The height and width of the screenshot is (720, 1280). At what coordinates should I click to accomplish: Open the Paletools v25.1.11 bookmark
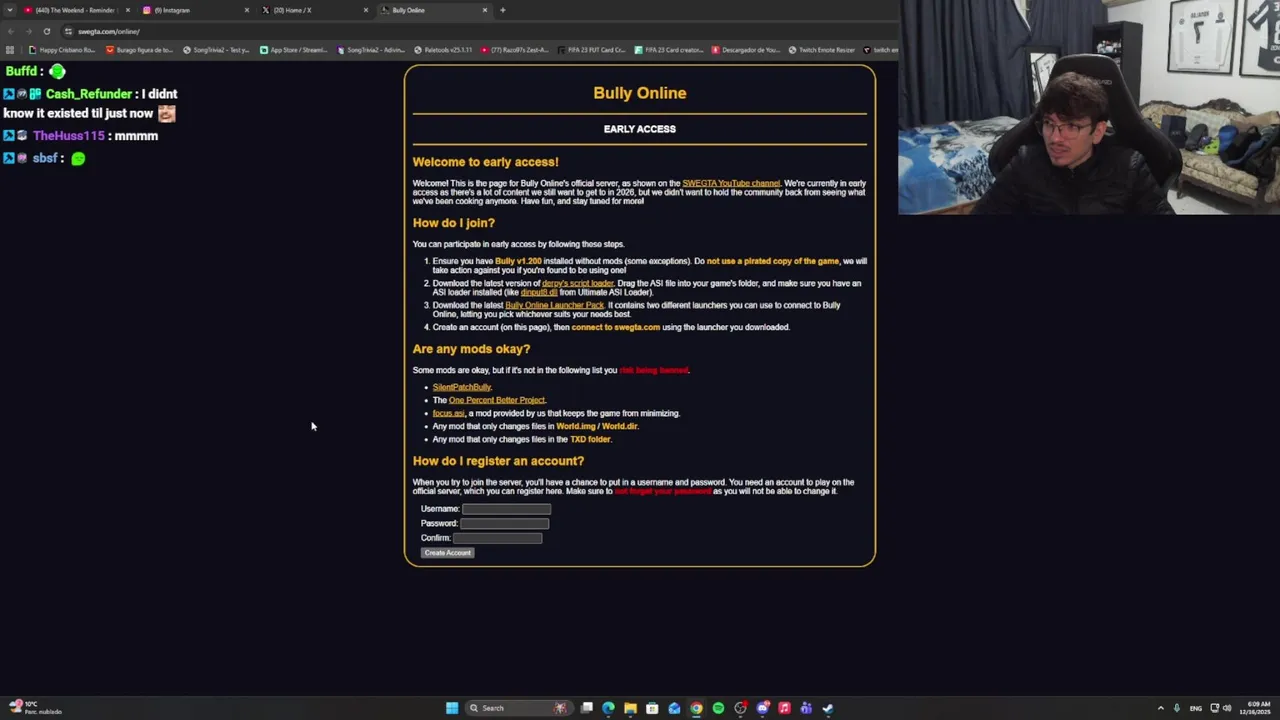[443, 49]
